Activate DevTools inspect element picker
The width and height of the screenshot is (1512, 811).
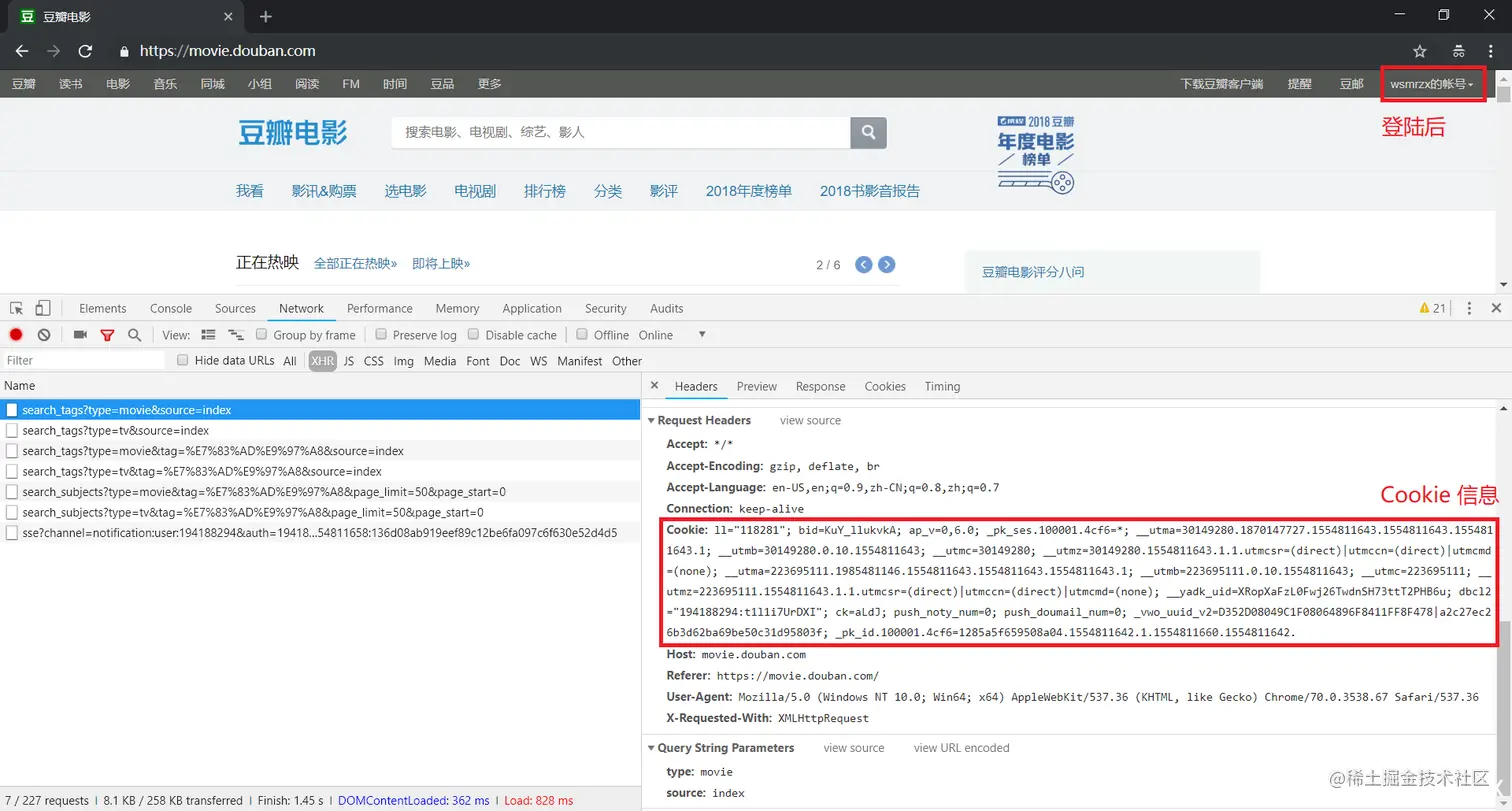[17, 308]
